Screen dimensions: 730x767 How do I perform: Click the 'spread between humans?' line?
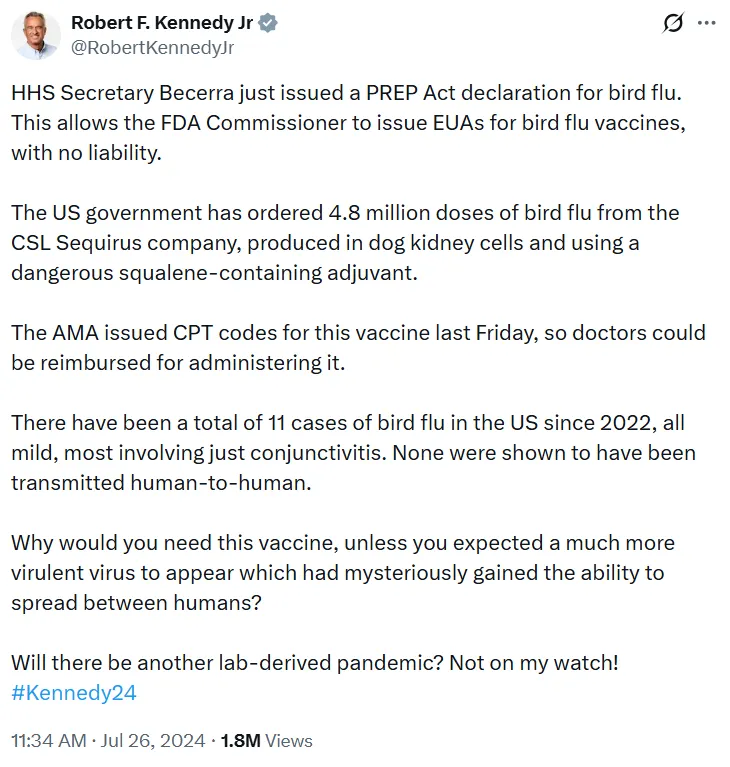137,603
